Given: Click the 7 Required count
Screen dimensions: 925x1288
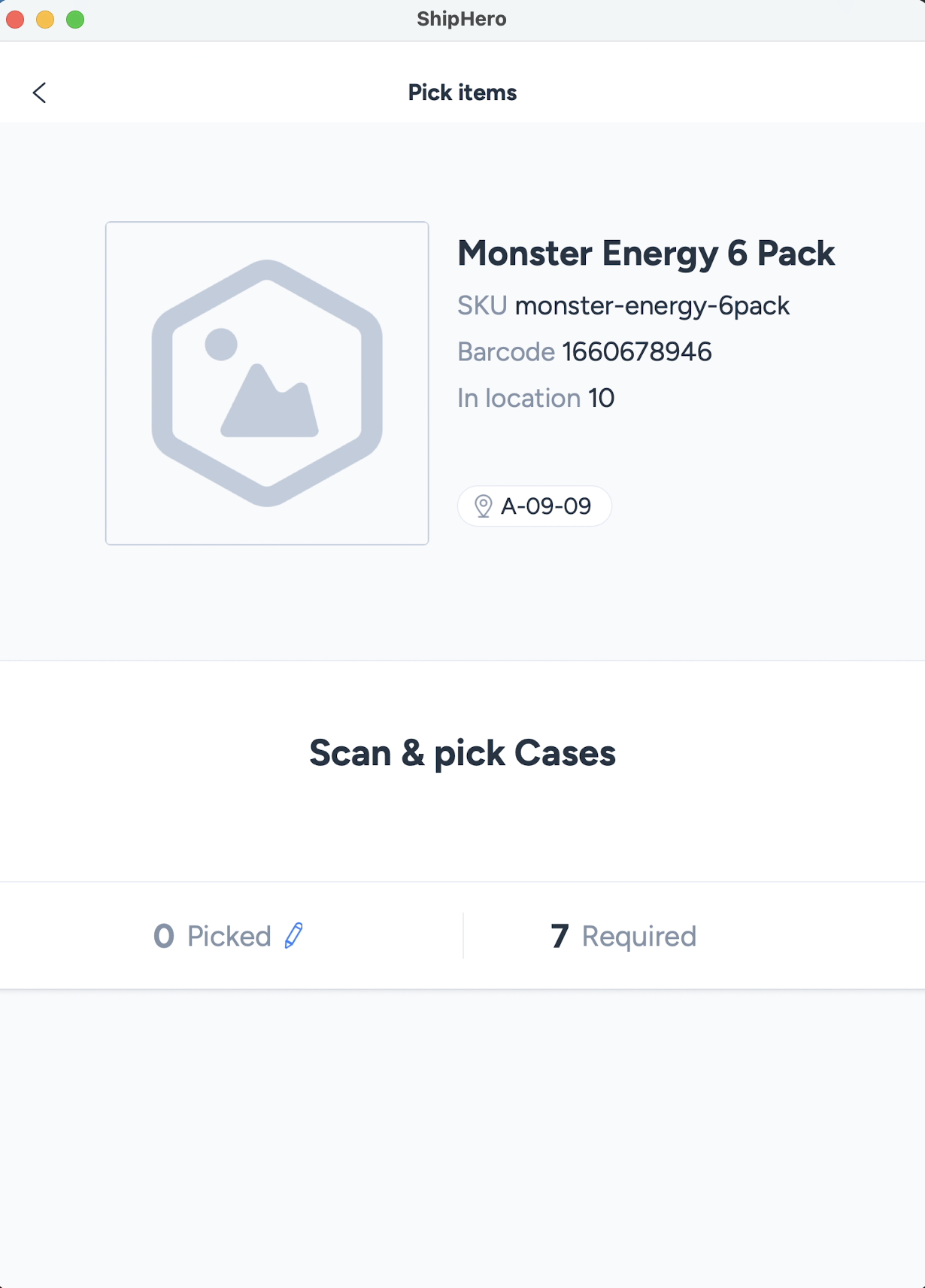Looking at the screenshot, I should tap(559, 937).
